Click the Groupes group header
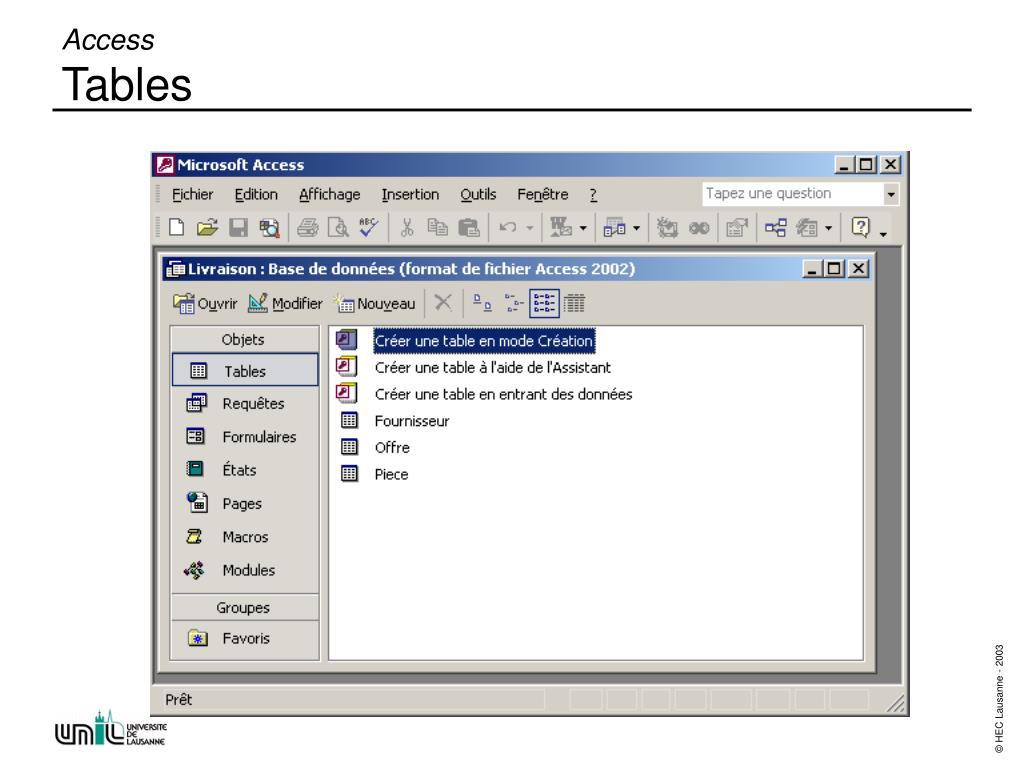Screen dimensions: 1024x768 [244, 607]
